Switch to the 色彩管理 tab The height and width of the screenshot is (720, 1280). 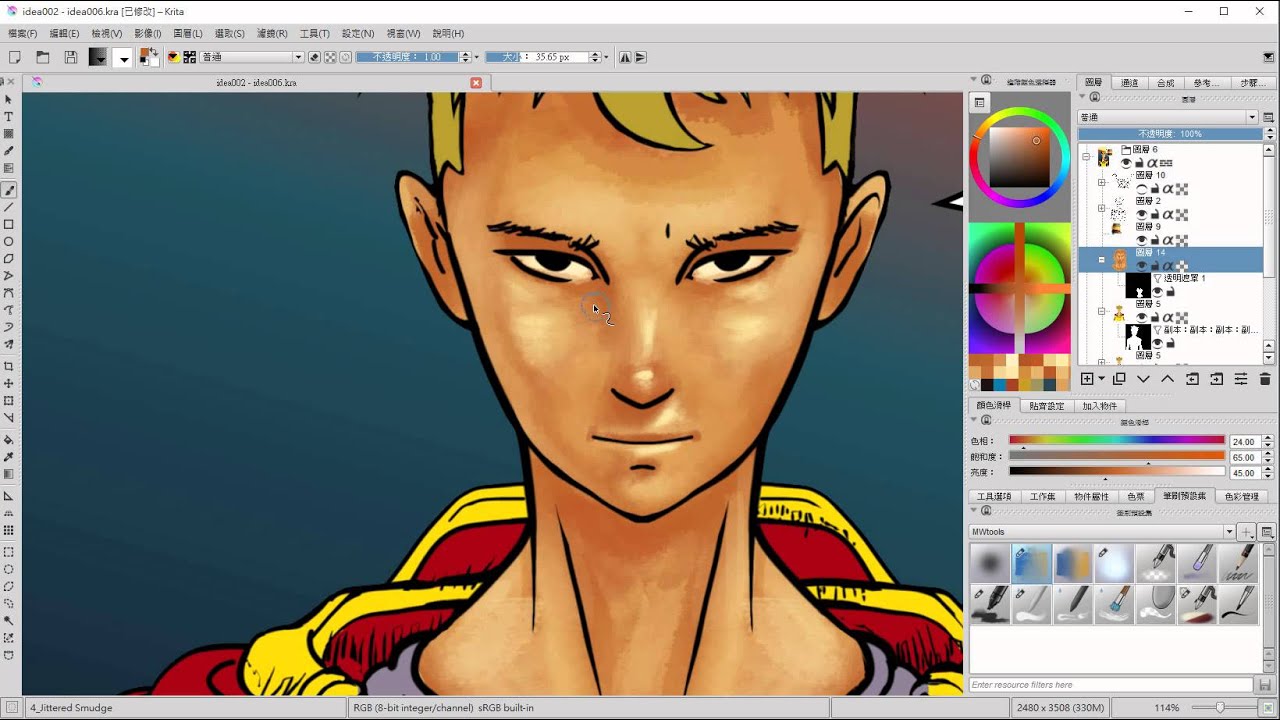coord(1241,496)
